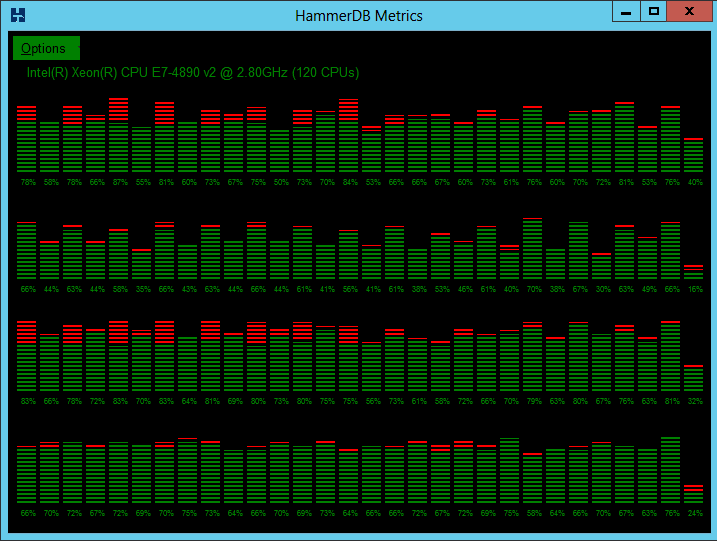
Task: Click the HammerDB logo icon in title bar
Action: [x=18, y=15]
